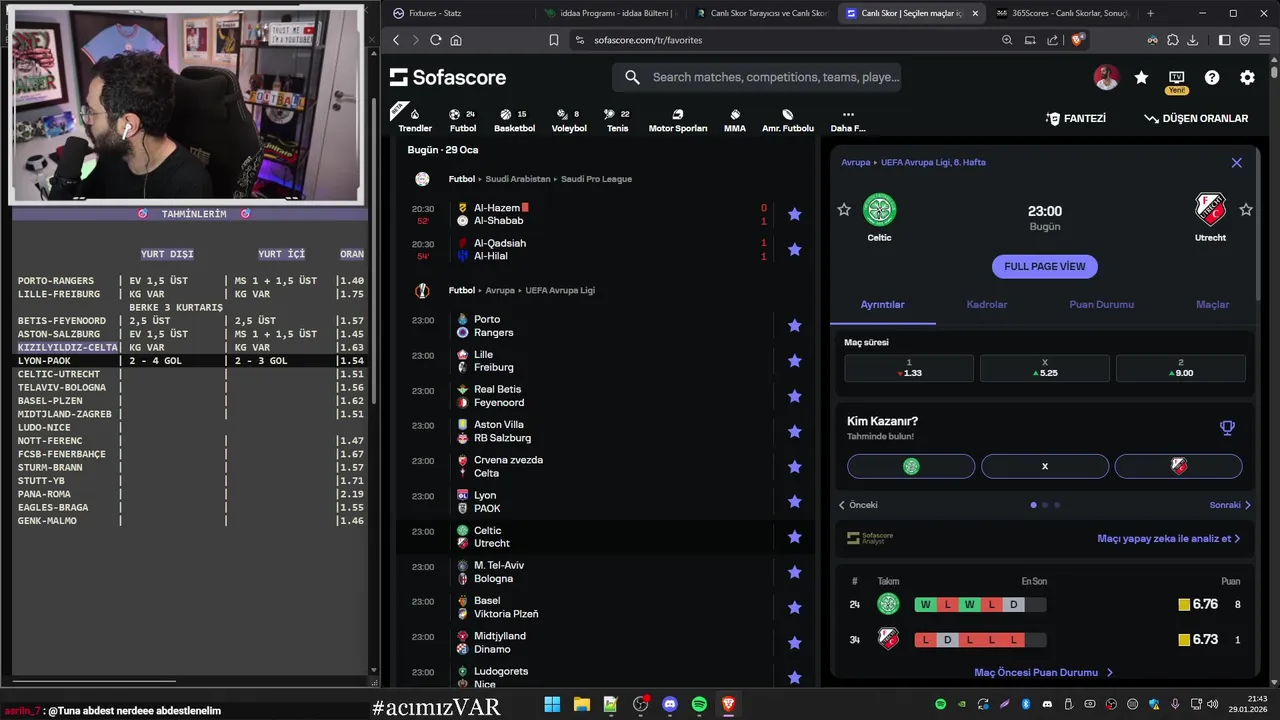The height and width of the screenshot is (720, 1280).
Task: Close the Celtic vs Utrecht match panel
Action: (x=1236, y=162)
